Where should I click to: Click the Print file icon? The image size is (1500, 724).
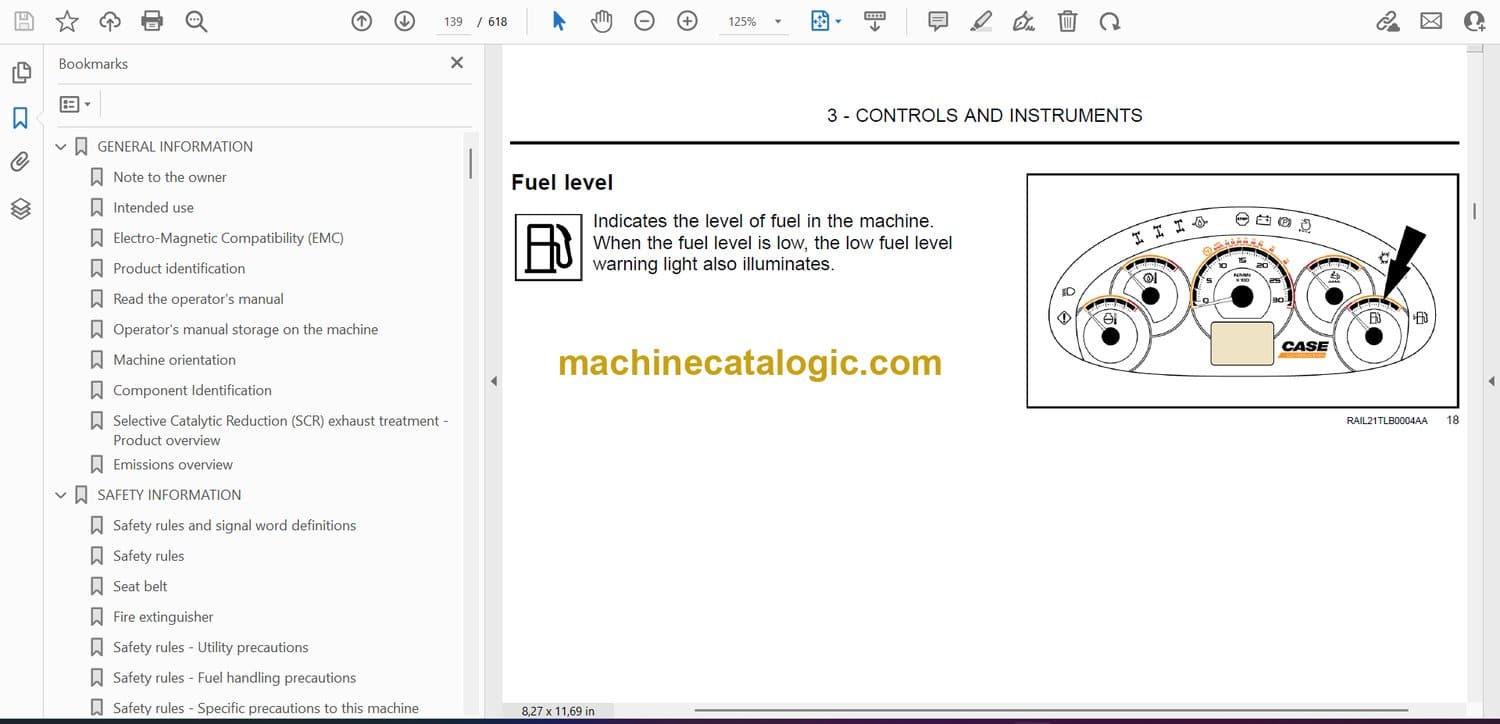152,21
